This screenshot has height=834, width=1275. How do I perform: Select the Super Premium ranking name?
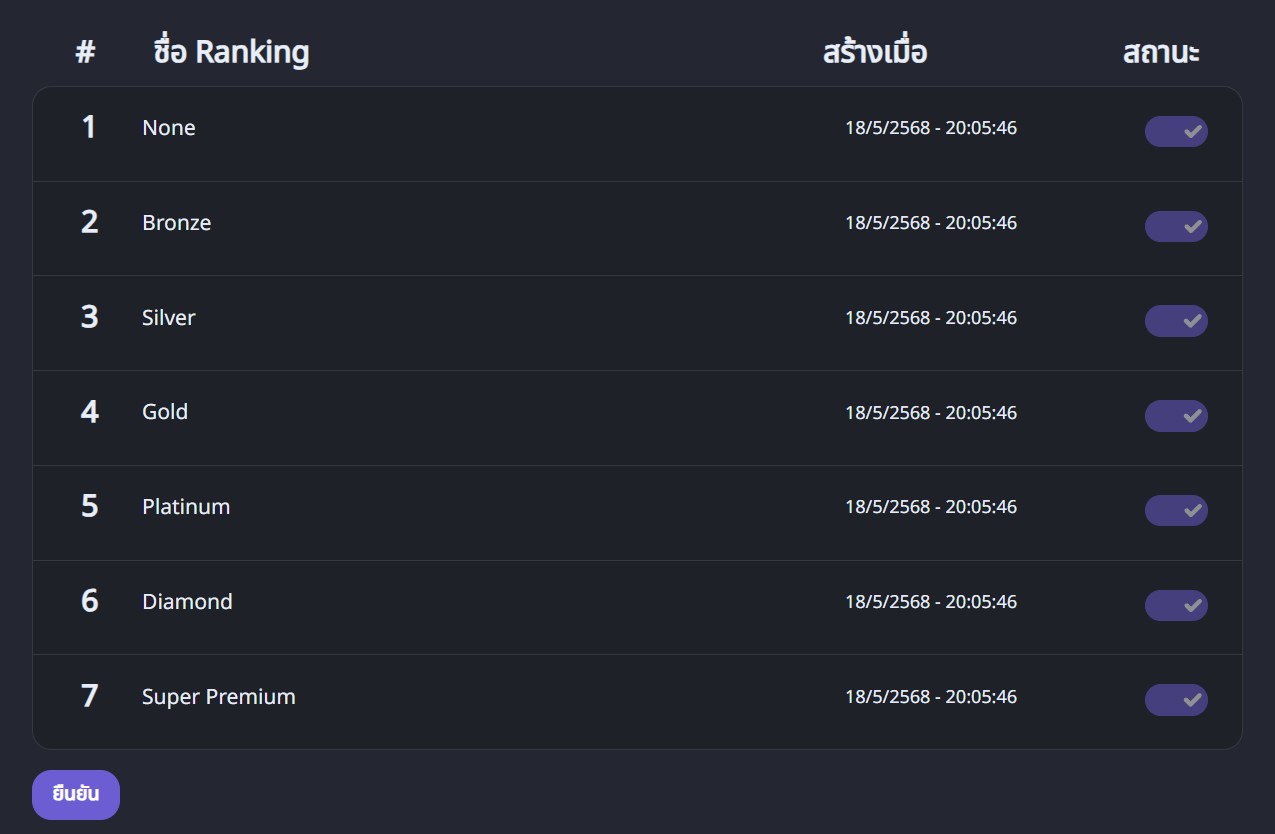coord(218,697)
